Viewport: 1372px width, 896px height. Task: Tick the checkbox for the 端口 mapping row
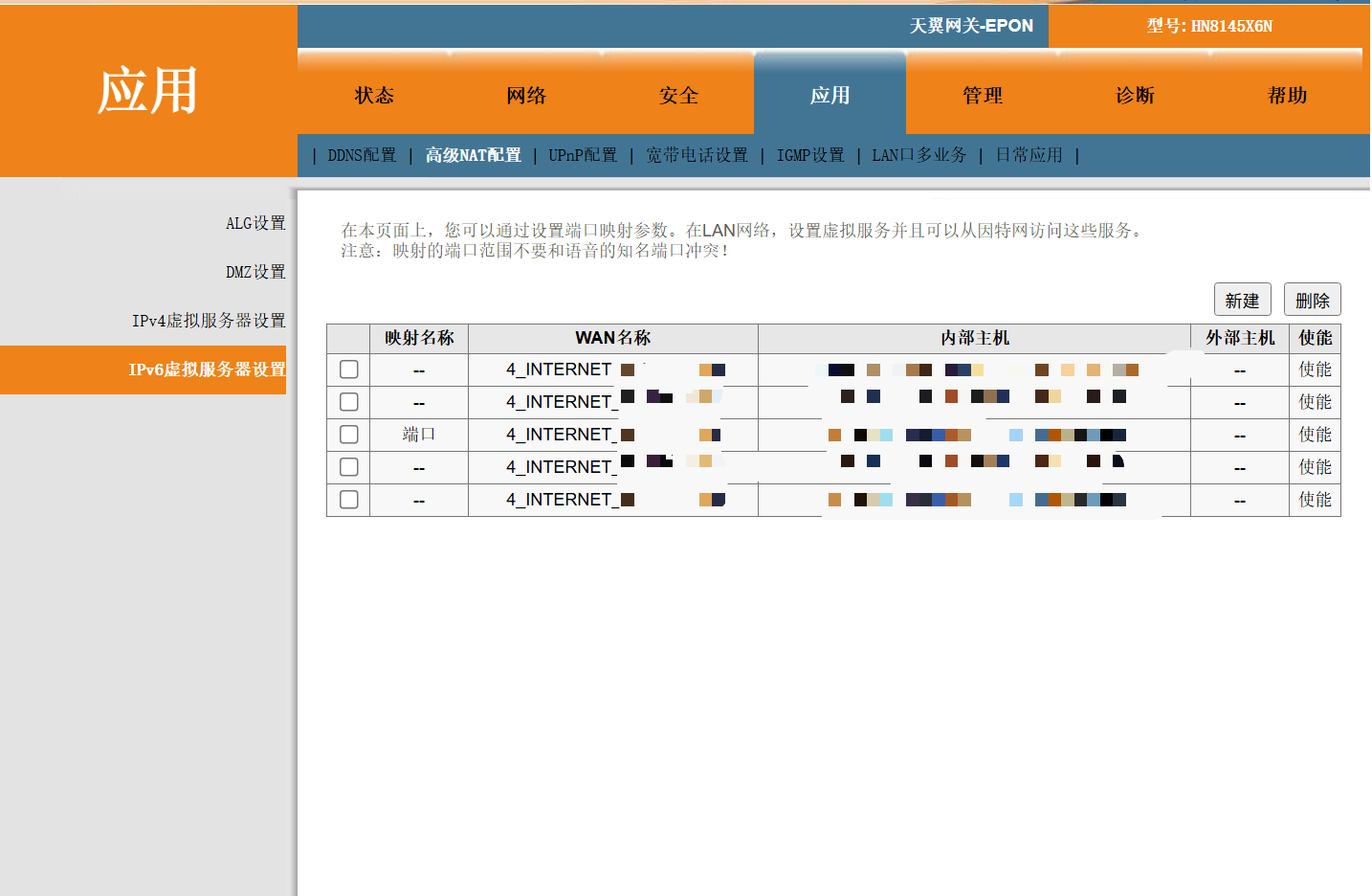pyautogui.click(x=349, y=435)
